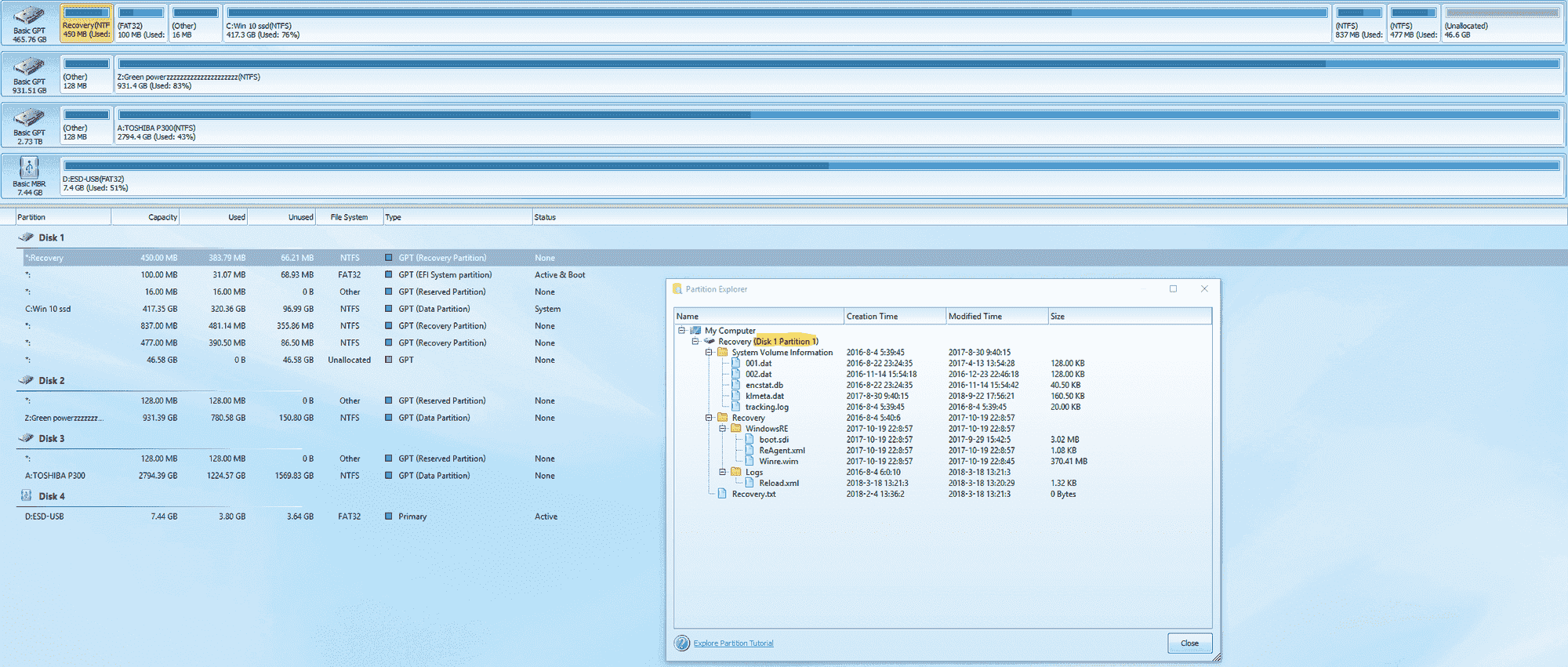Viewport: 1568px width, 667px height.
Task: Select the C:Win 10 ssd block in the disk map
Action: pos(777,23)
